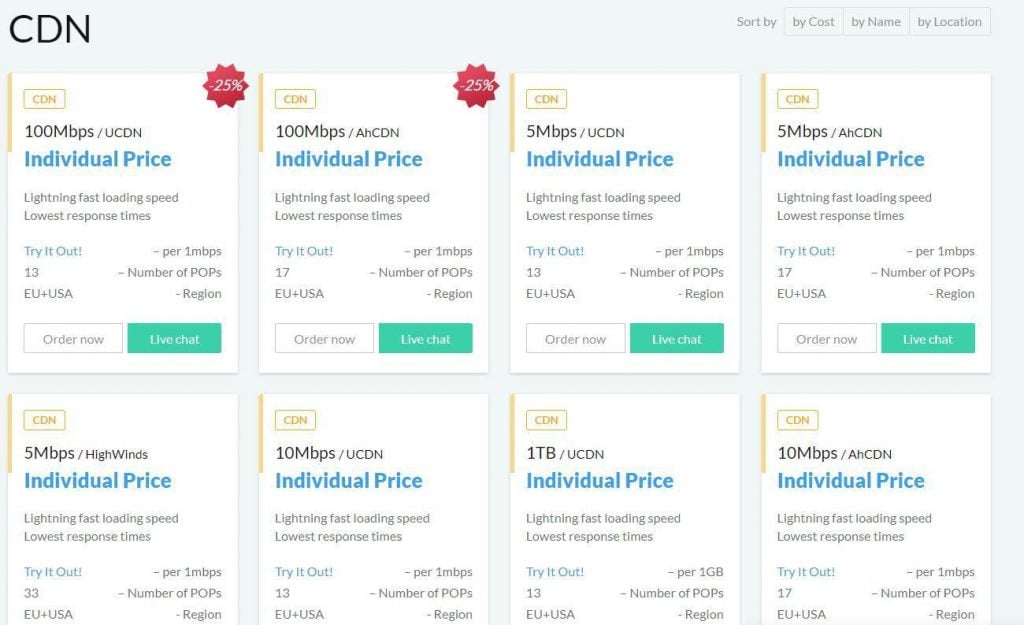1024x625 pixels.
Task: Click CDN tag on 1TB UCDN card
Action: [546, 420]
